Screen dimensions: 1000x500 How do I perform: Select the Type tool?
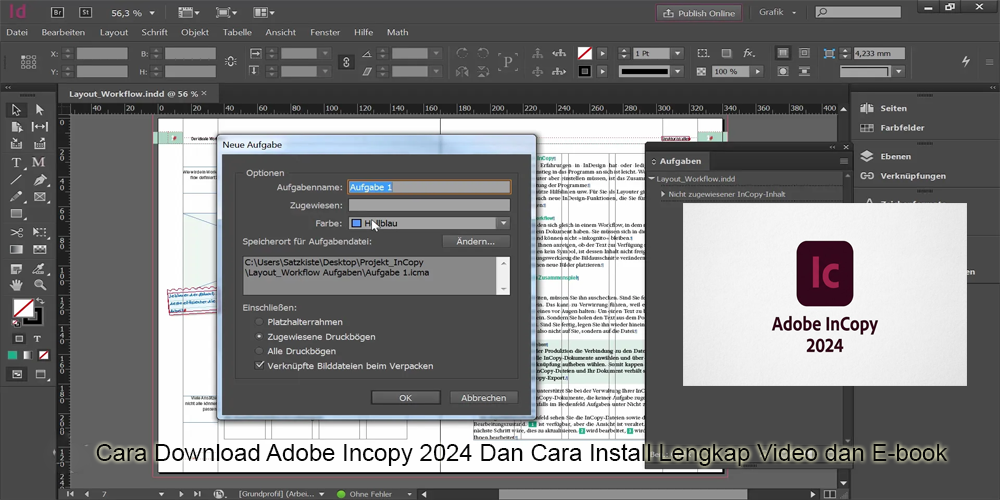(x=17, y=163)
